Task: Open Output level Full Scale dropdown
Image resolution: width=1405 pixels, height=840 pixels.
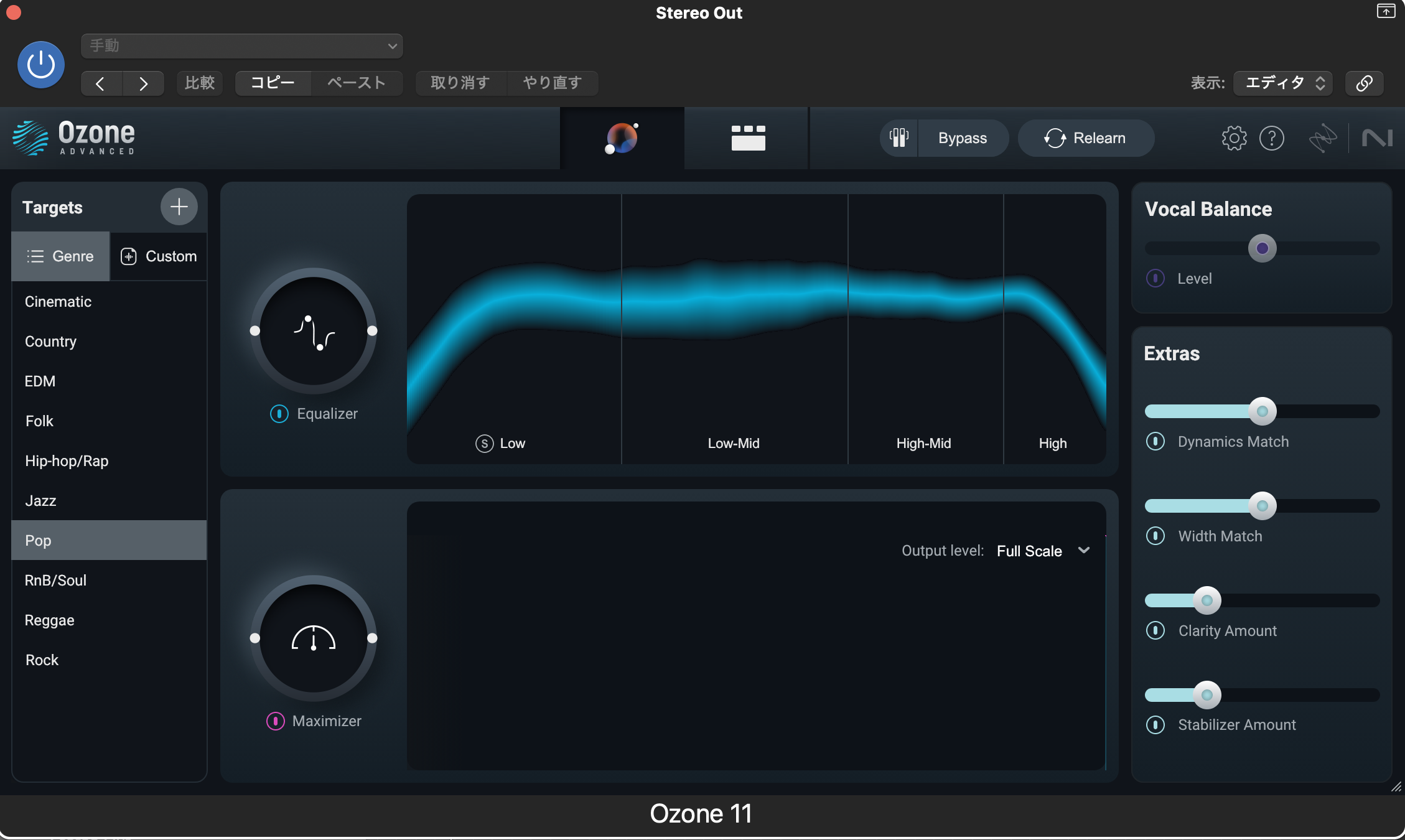Action: [1042, 551]
